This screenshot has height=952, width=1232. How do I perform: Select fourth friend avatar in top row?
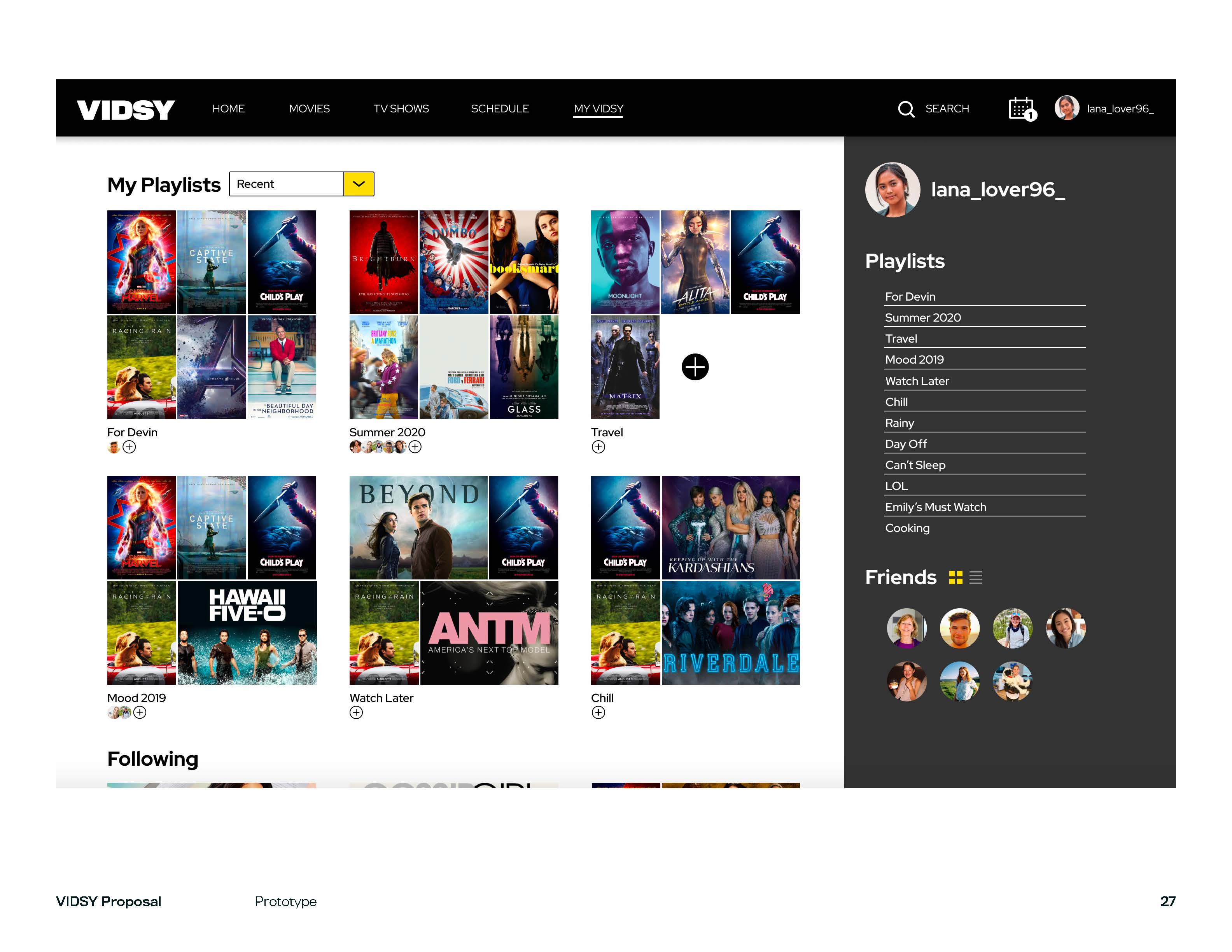[1066, 628]
